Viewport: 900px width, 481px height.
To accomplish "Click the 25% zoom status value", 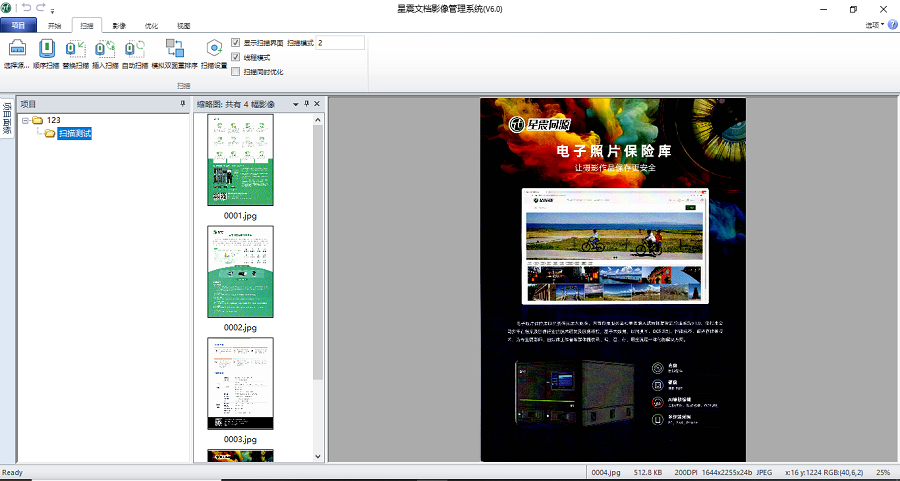I will [883, 472].
